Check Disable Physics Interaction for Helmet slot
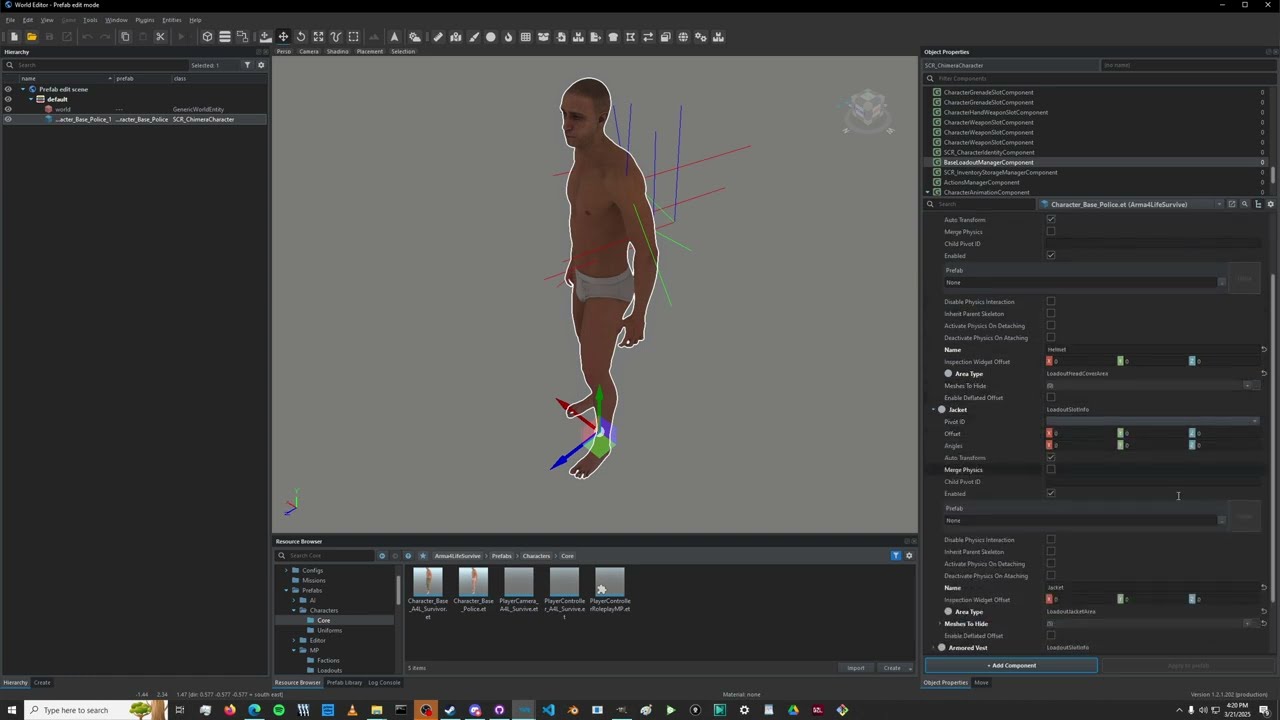The image size is (1280, 720). coord(1050,301)
